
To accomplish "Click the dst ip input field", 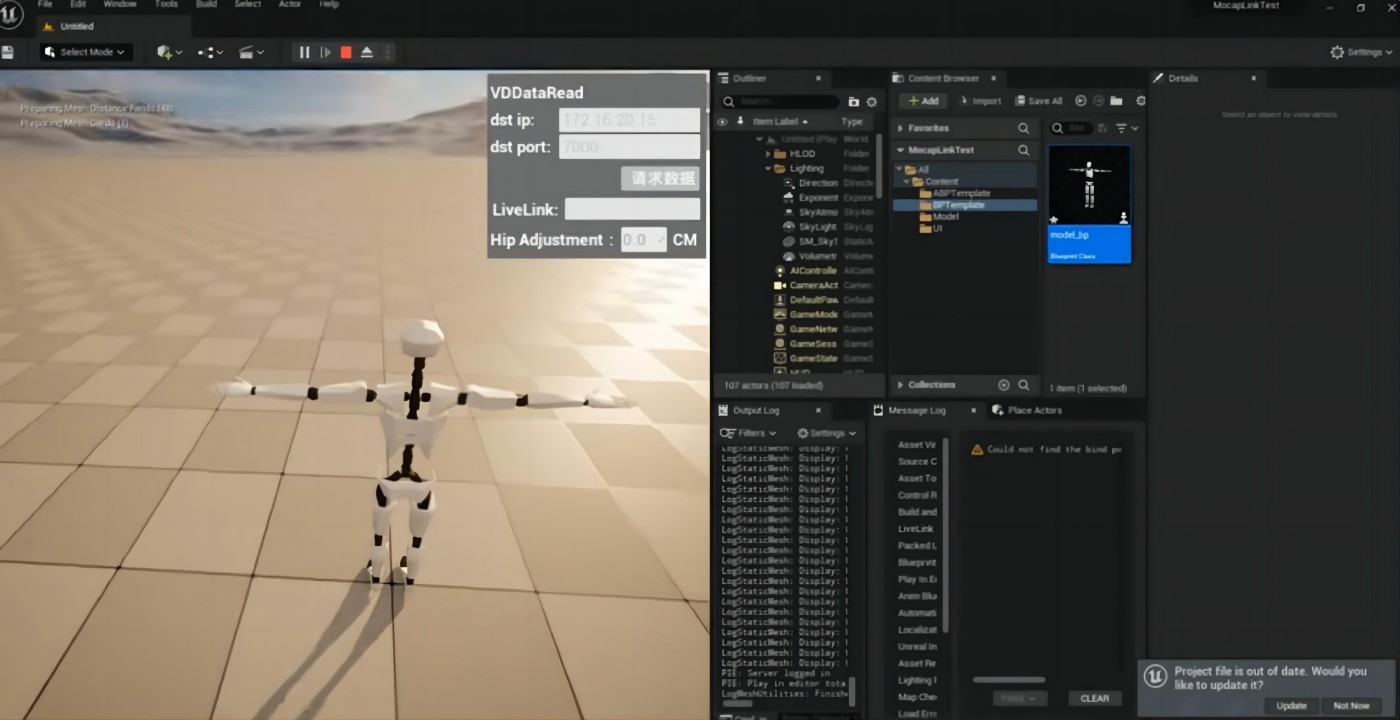I will click(x=629, y=120).
